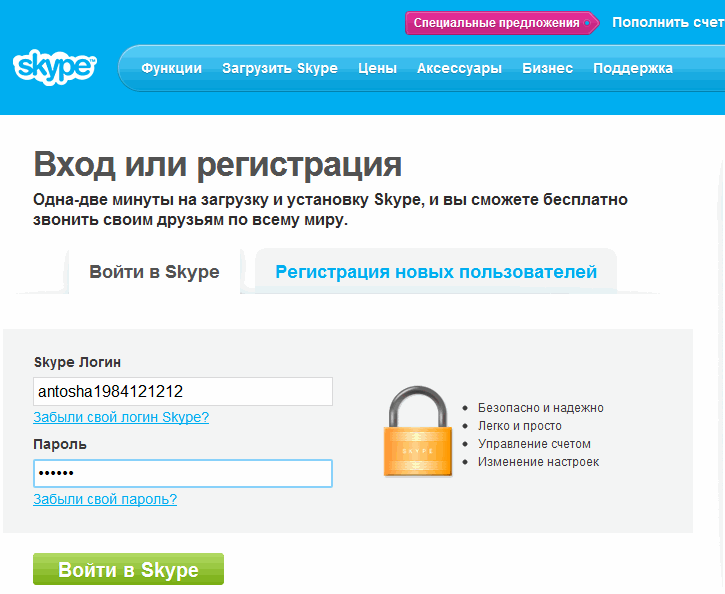The height and width of the screenshot is (594, 725).
Task: Switch to Войти в Skype tab
Action: tap(154, 272)
